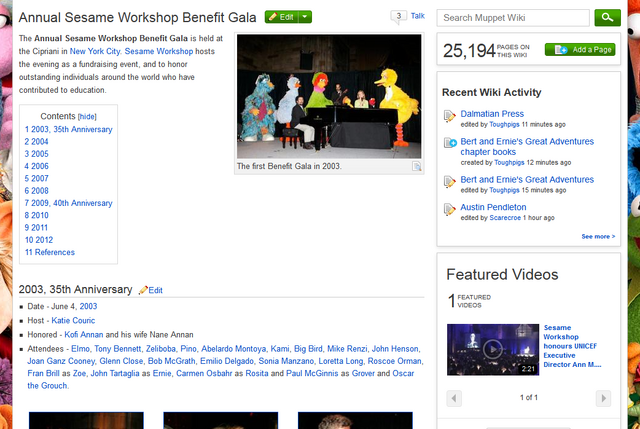Screen dimensions: 640x429
Task: Open the 2003 year link in Date
Action: (x=88, y=307)
